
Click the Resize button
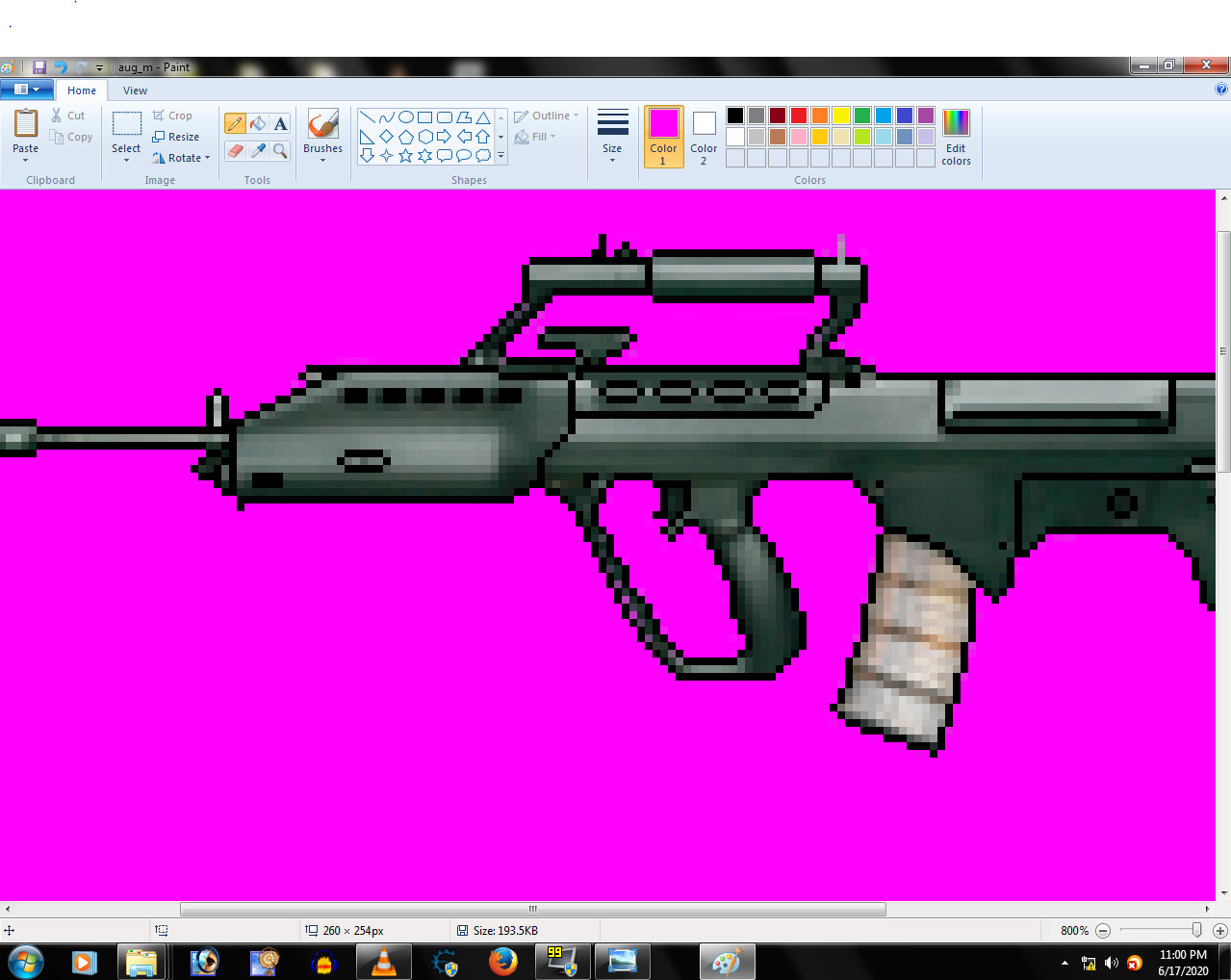[x=177, y=137]
